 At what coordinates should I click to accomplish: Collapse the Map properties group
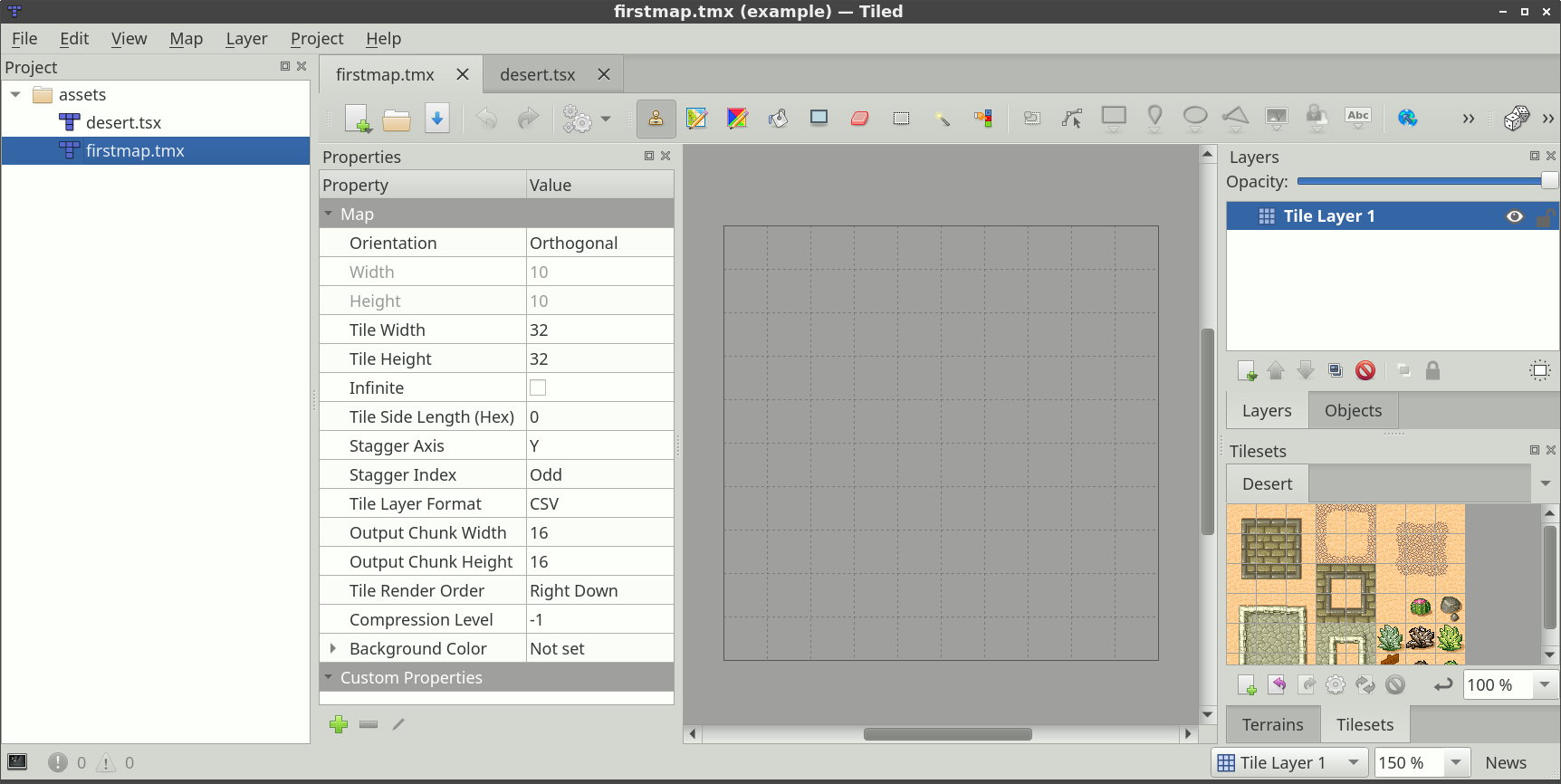coord(329,214)
